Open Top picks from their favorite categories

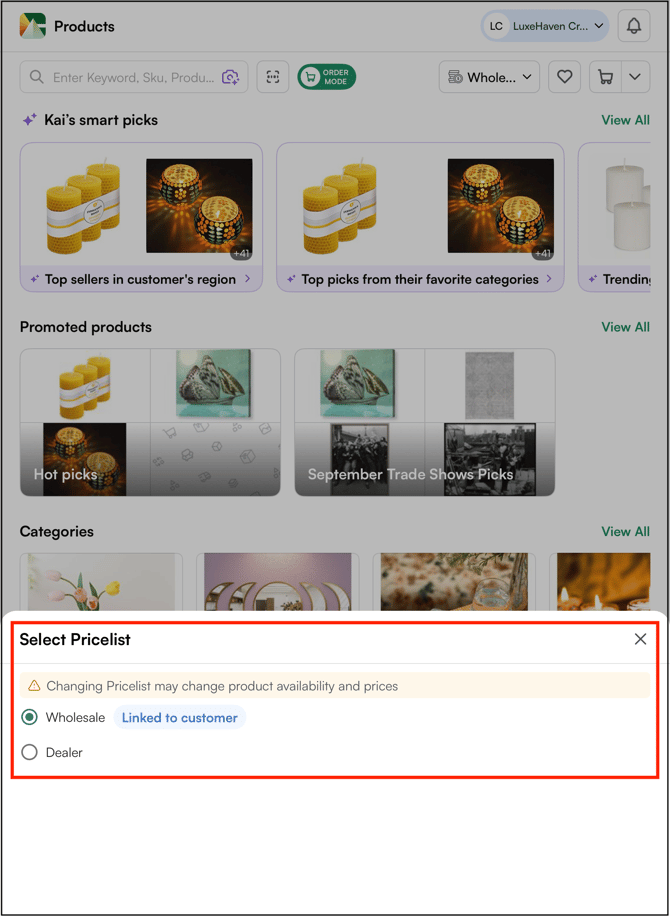tap(420, 280)
